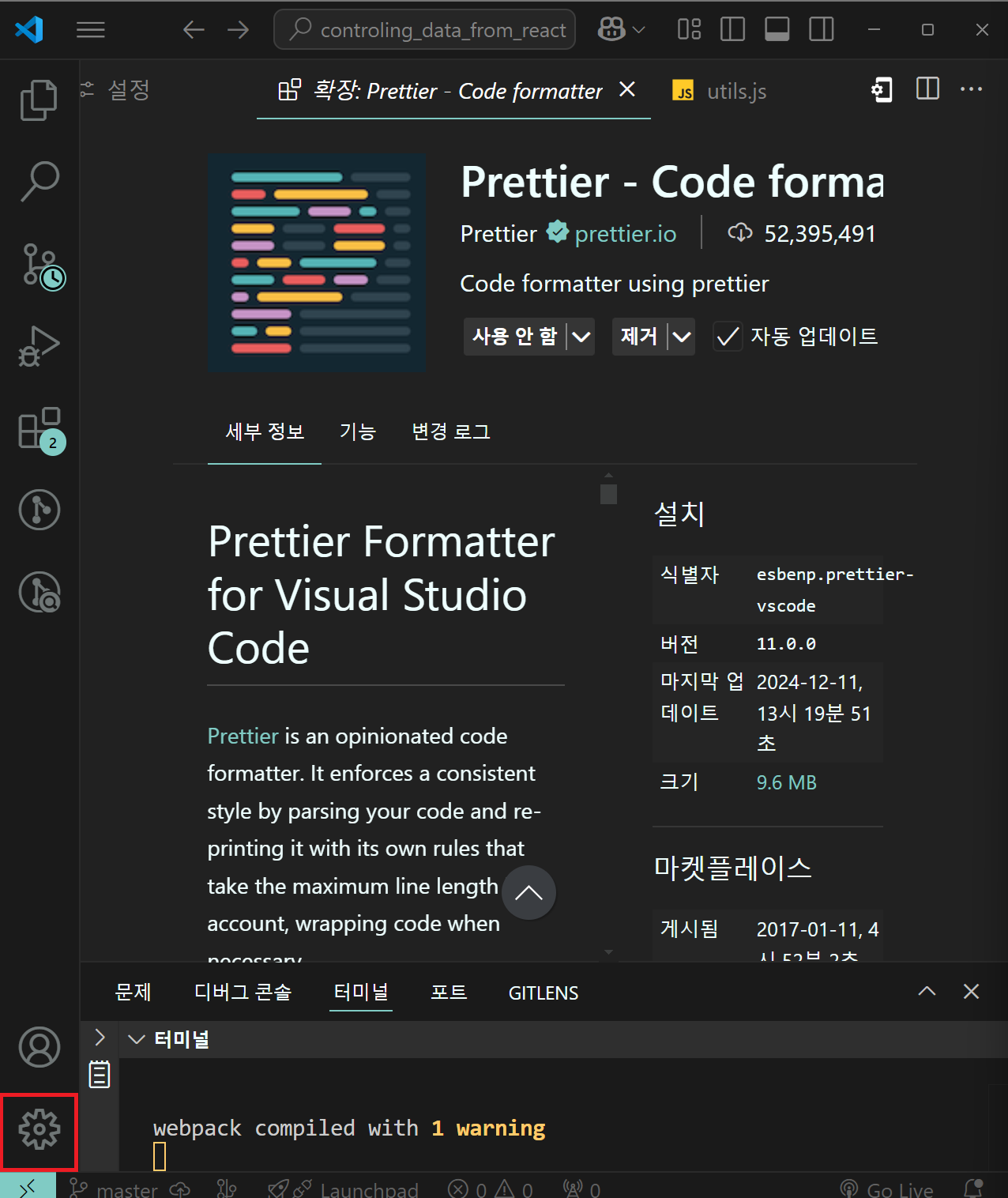Select the 터미널 panel tab
Screen dimensions: 1008x1198
pos(361,992)
